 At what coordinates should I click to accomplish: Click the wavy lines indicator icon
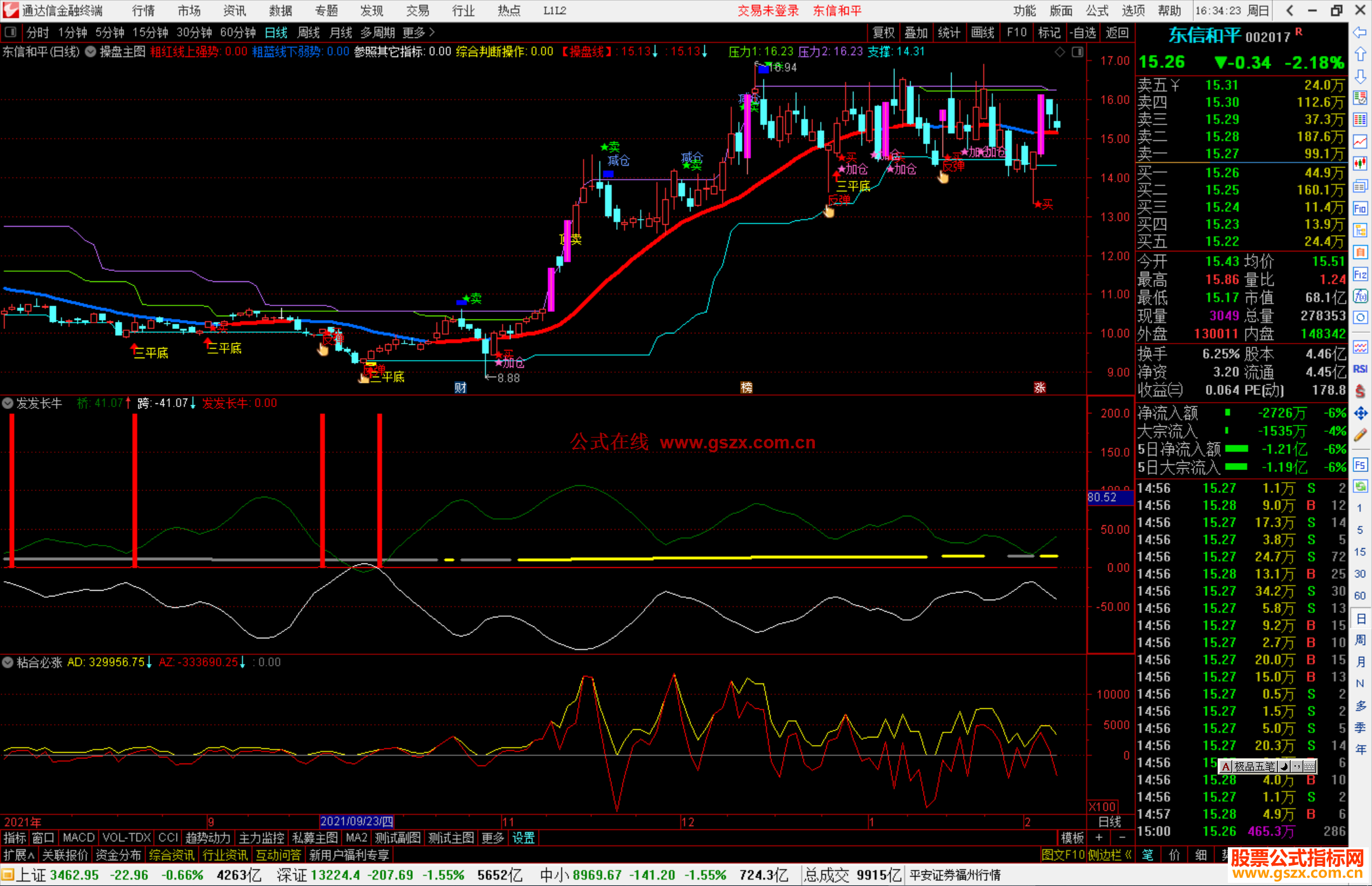1360,347
